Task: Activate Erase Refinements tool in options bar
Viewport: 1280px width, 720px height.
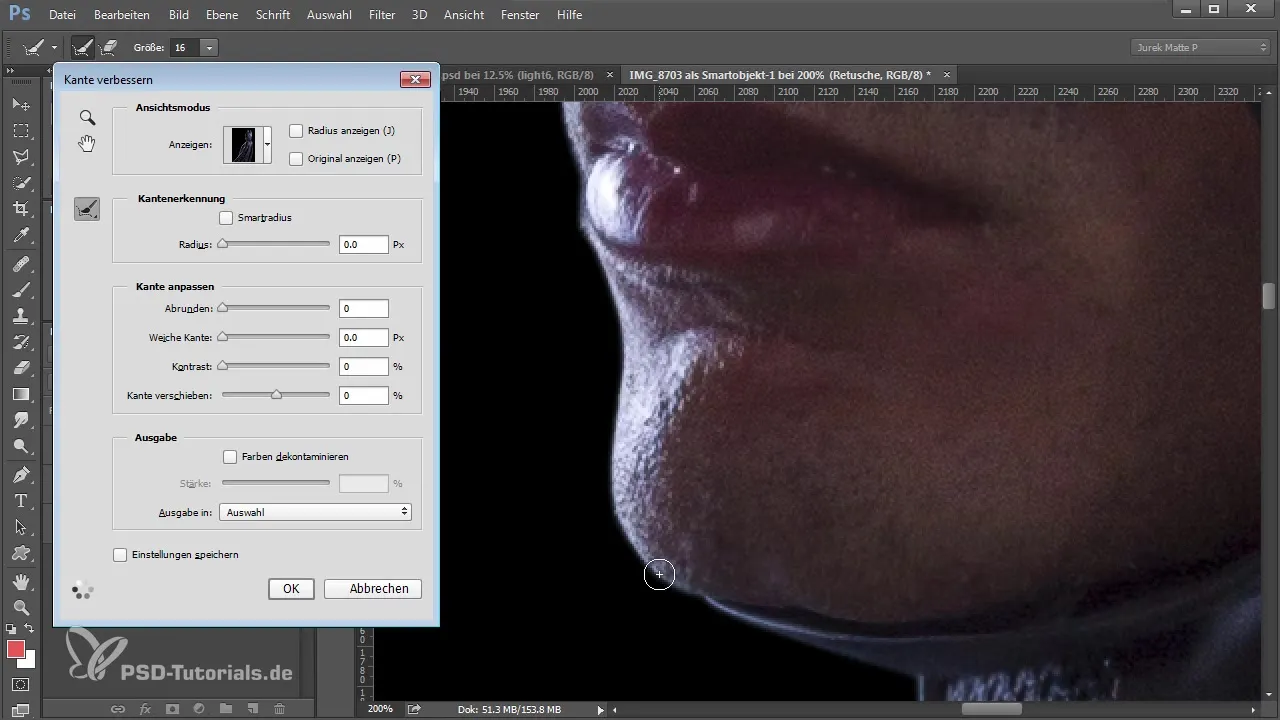Action: pyautogui.click(x=108, y=47)
